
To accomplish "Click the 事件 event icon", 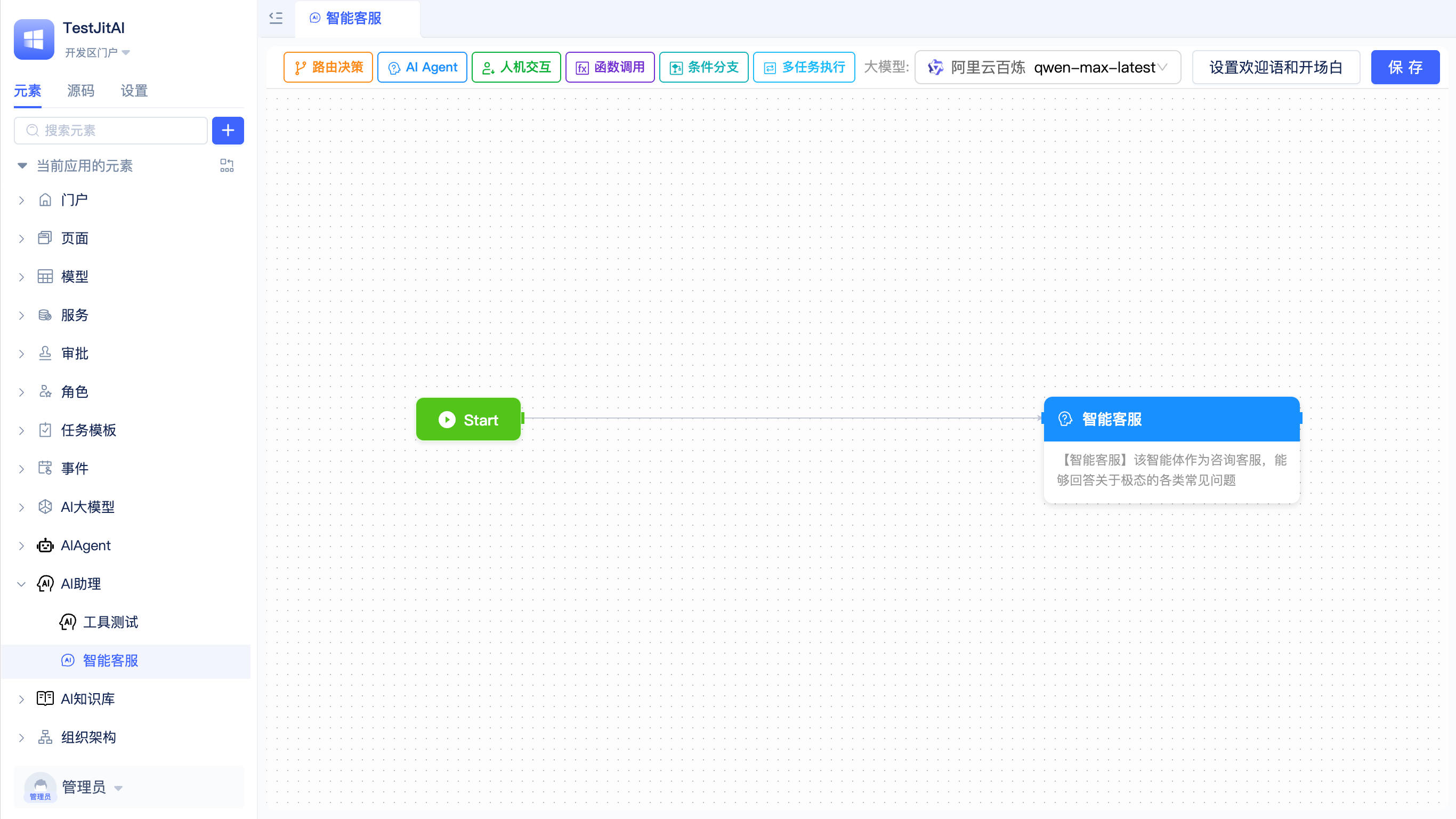I will tap(45, 468).
